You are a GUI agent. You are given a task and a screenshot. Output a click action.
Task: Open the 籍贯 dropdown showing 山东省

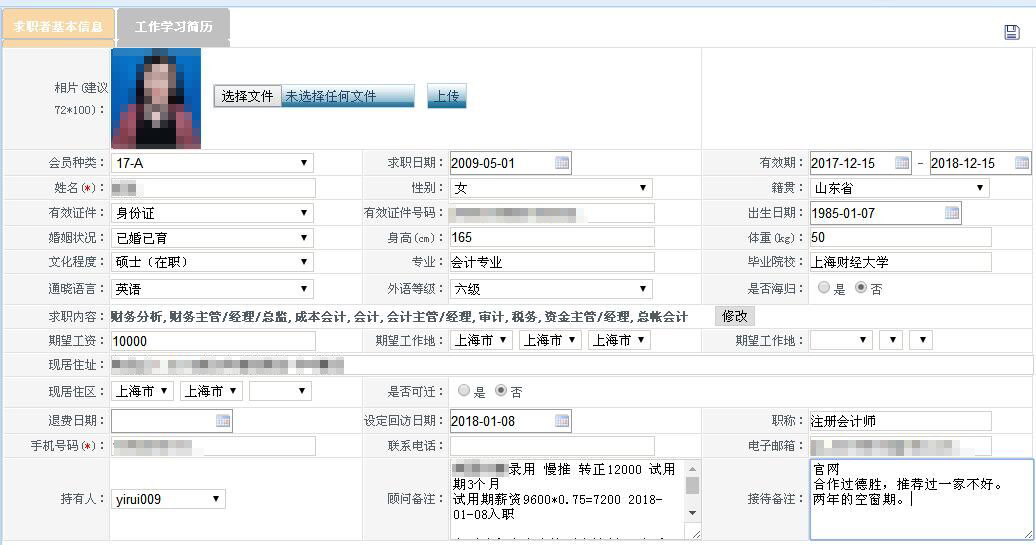(900, 188)
